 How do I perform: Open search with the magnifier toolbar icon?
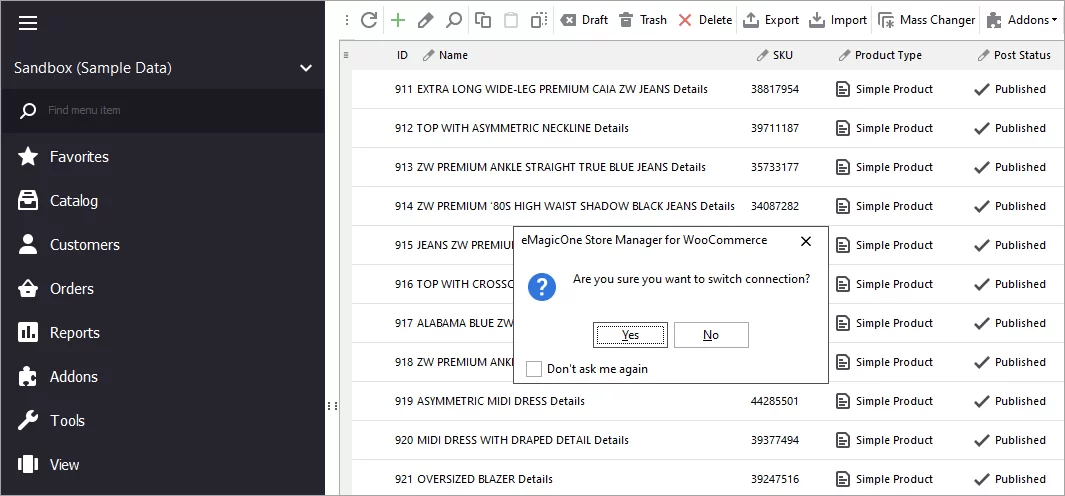click(454, 20)
